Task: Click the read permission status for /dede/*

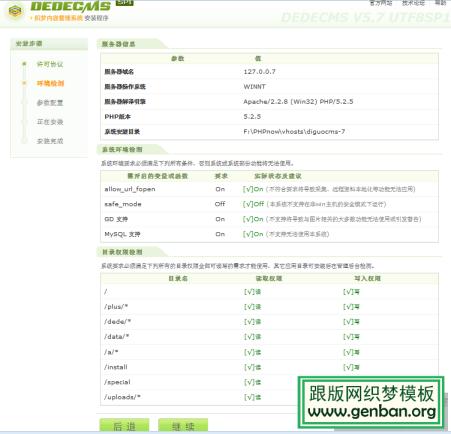Action: point(253,322)
